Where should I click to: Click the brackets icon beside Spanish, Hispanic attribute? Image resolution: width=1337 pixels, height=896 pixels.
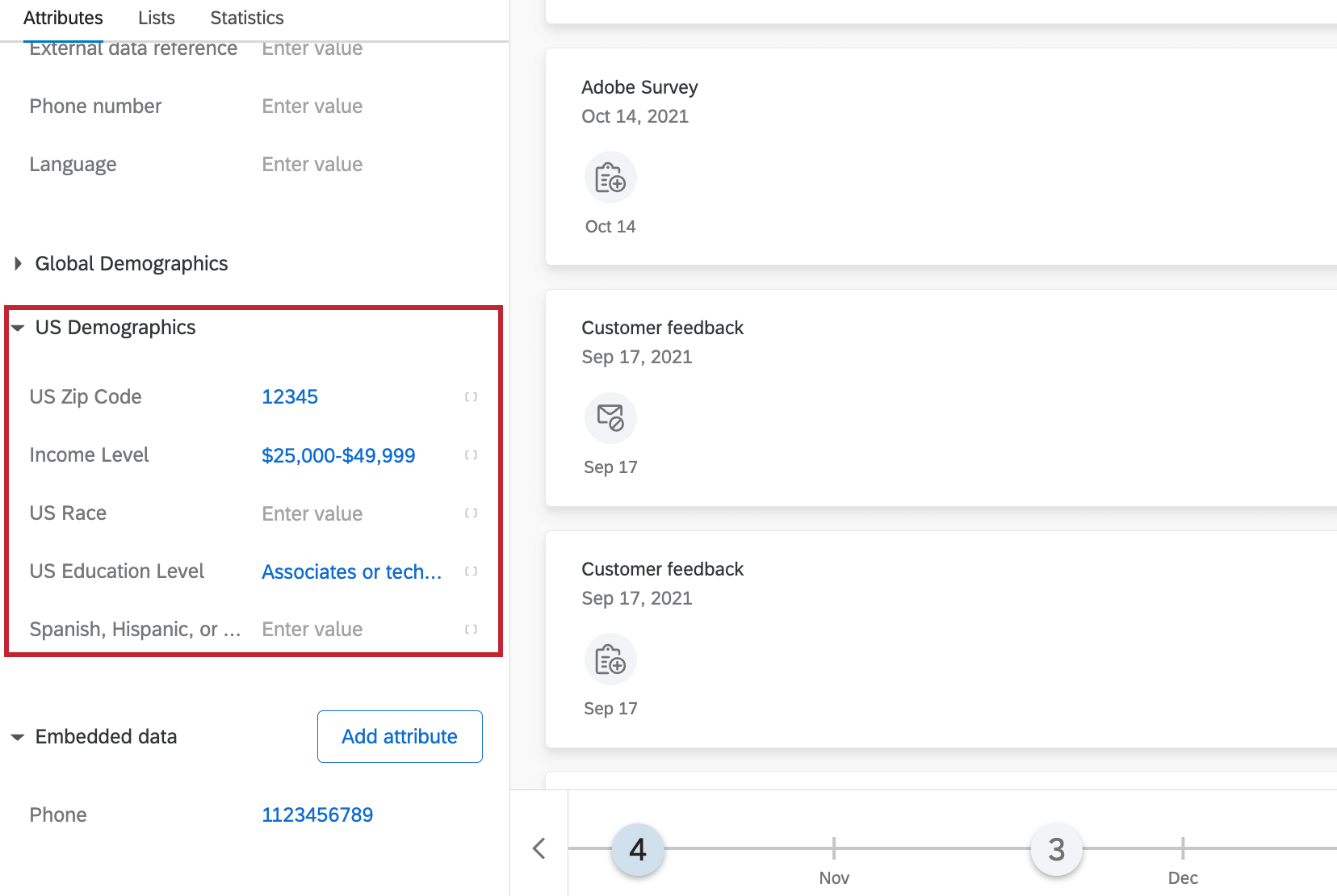click(x=471, y=629)
